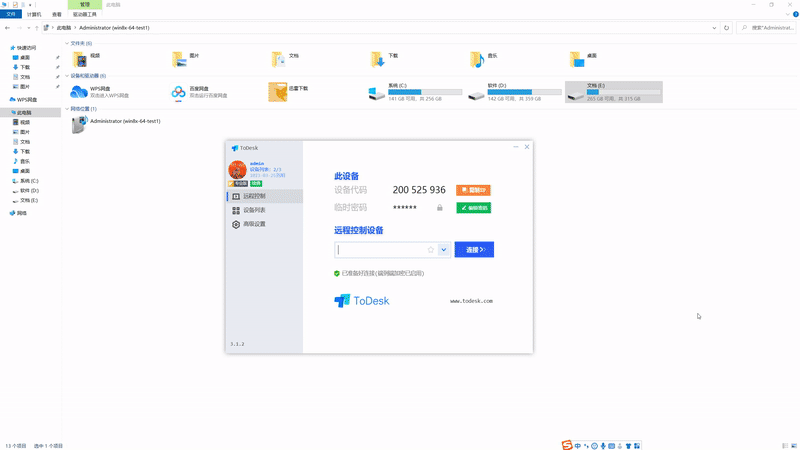Image resolution: width=800 pixels, height=450 pixels.
Task: Select the Administrator network location icon
Action: (80, 124)
